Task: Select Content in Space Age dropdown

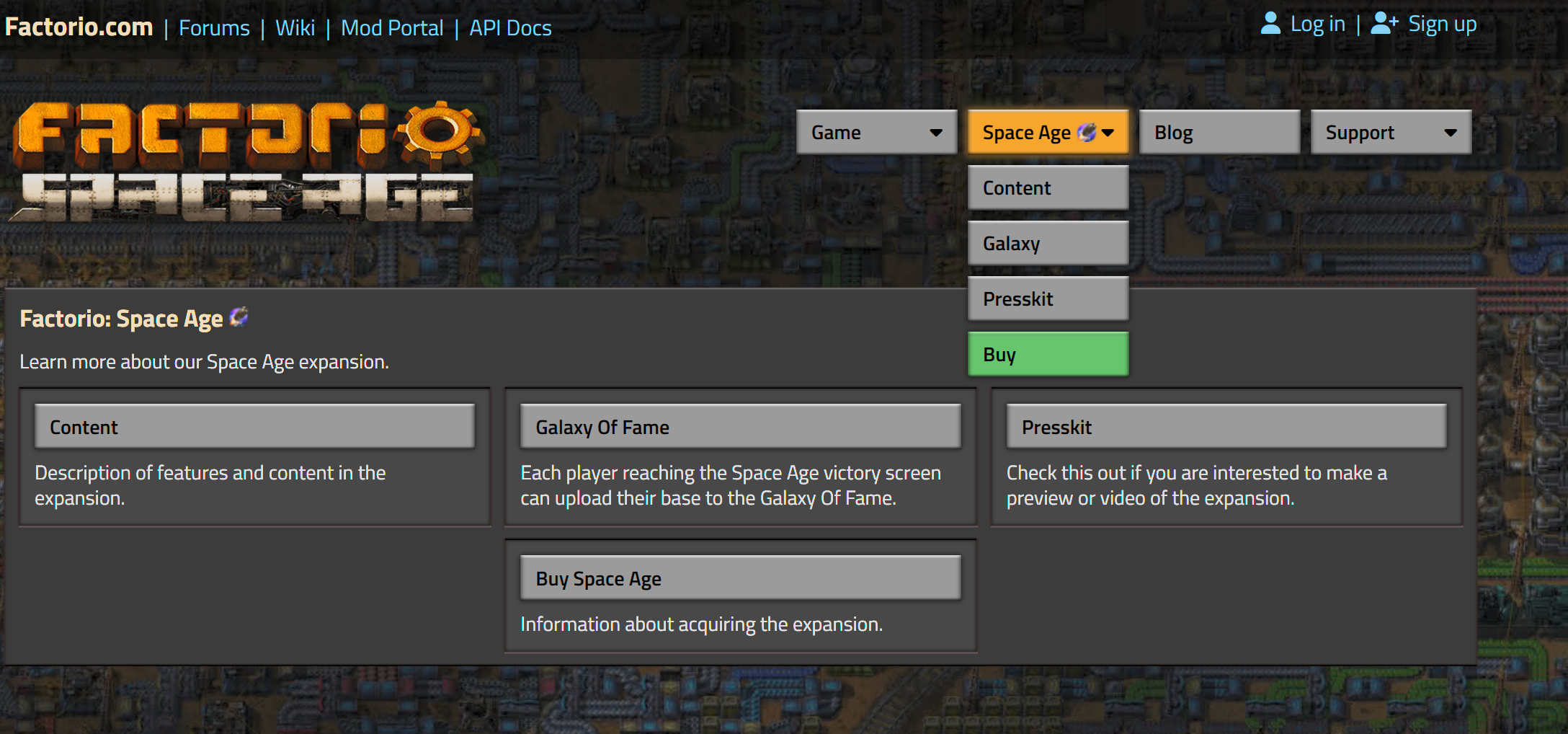Action: [1048, 187]
